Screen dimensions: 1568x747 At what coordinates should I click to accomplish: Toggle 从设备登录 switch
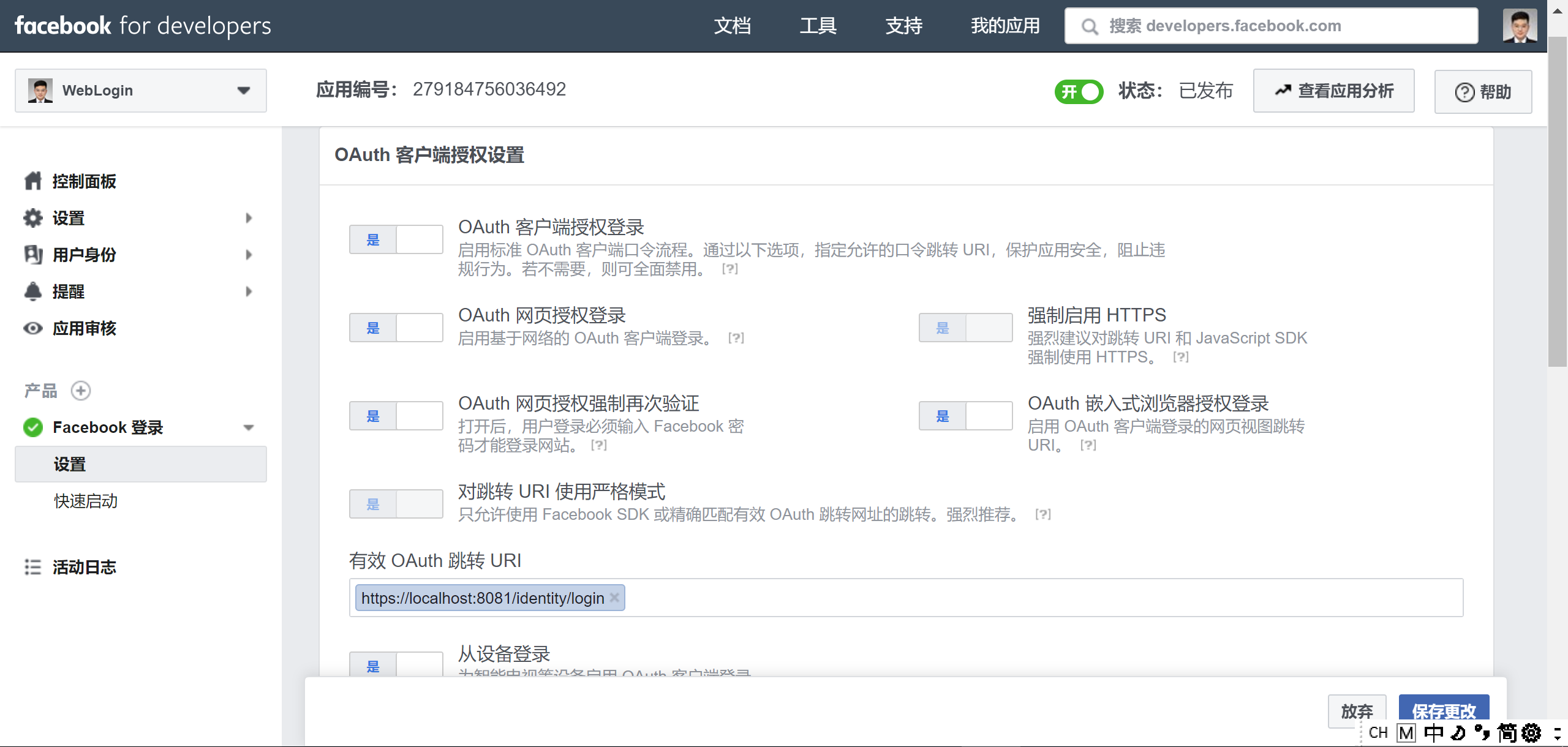coord(396,664)
